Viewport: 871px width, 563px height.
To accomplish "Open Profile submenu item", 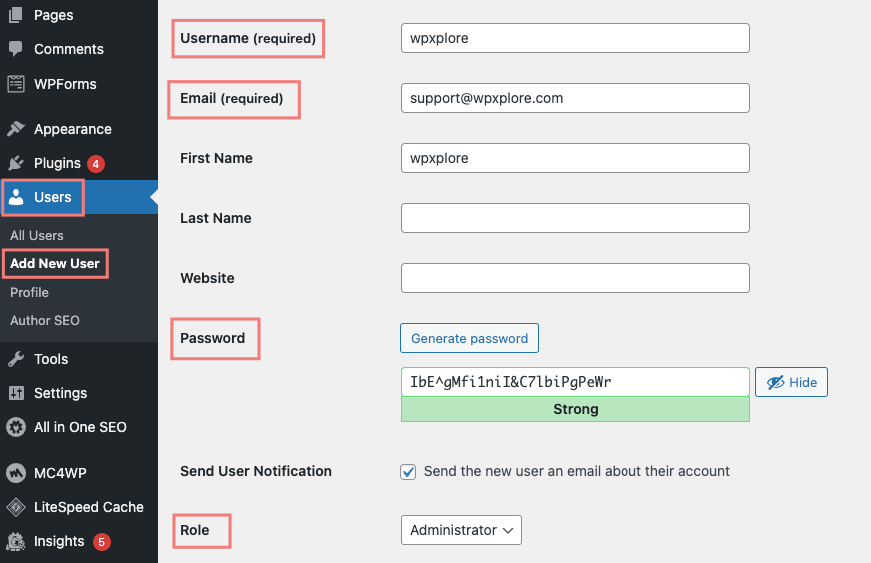I will point(29,293).
